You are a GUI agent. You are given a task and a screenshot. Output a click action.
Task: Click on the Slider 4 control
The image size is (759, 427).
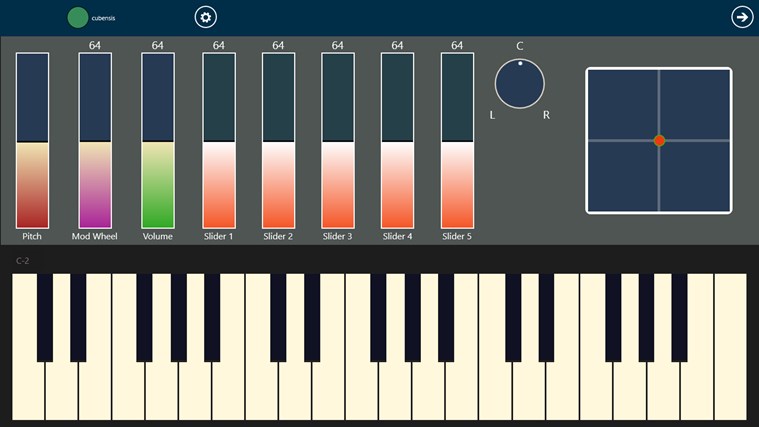(x=397, y=140)
